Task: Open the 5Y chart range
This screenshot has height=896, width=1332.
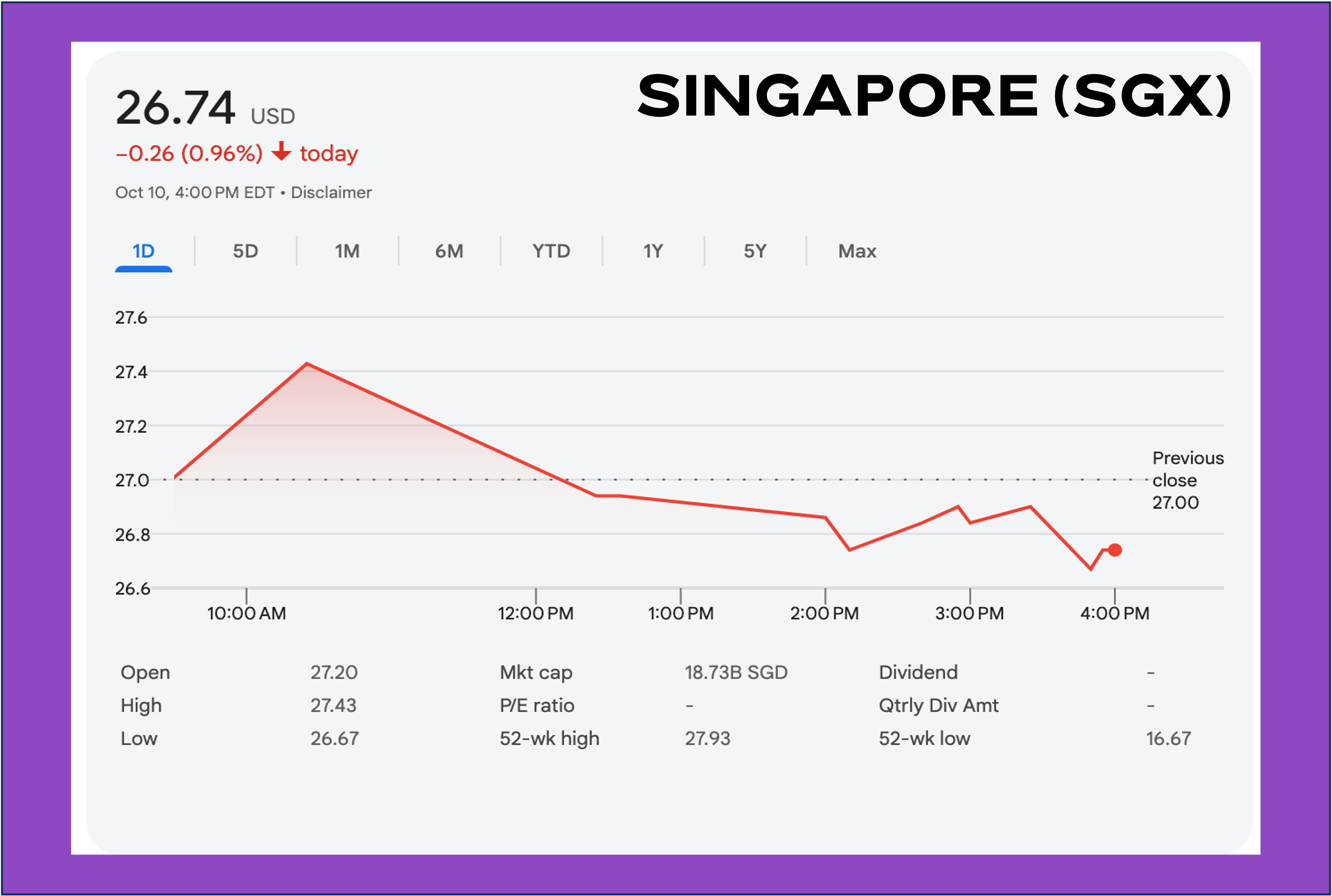Action: (x=755, y=252)
